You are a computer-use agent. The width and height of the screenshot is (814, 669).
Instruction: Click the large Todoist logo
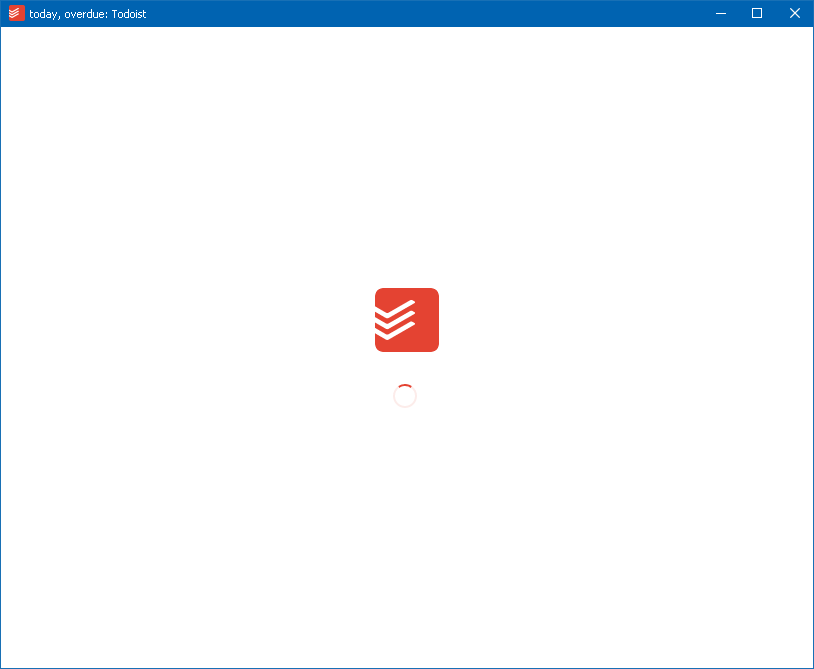pyautogui.click(x=407, y=320)
